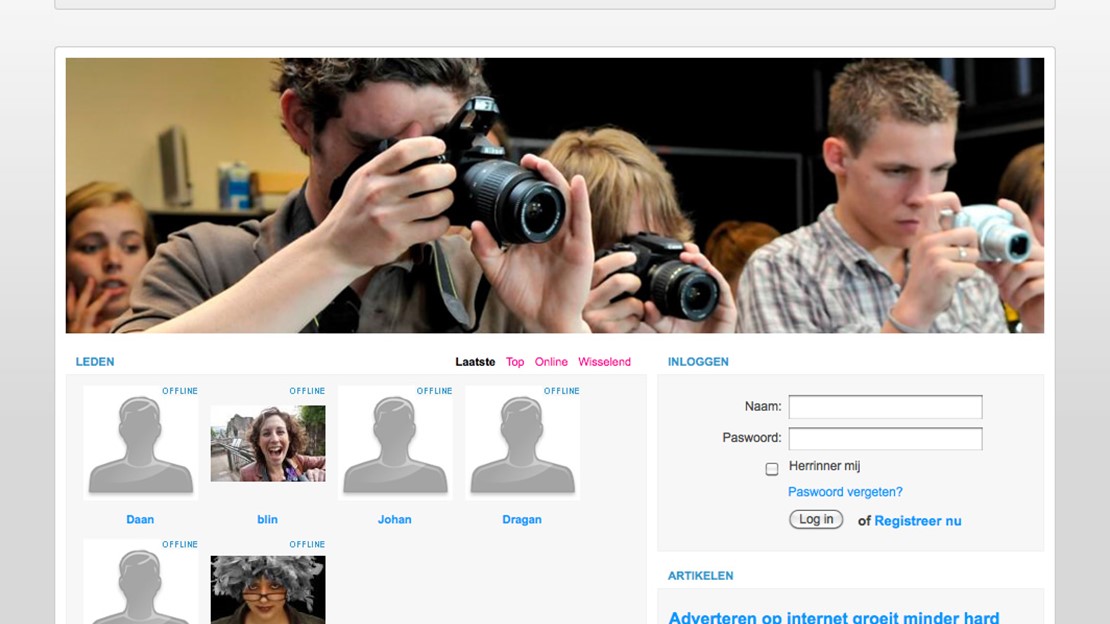
Task: Select the 'Wisselend' members tab
Action: [x=604, y=362]
